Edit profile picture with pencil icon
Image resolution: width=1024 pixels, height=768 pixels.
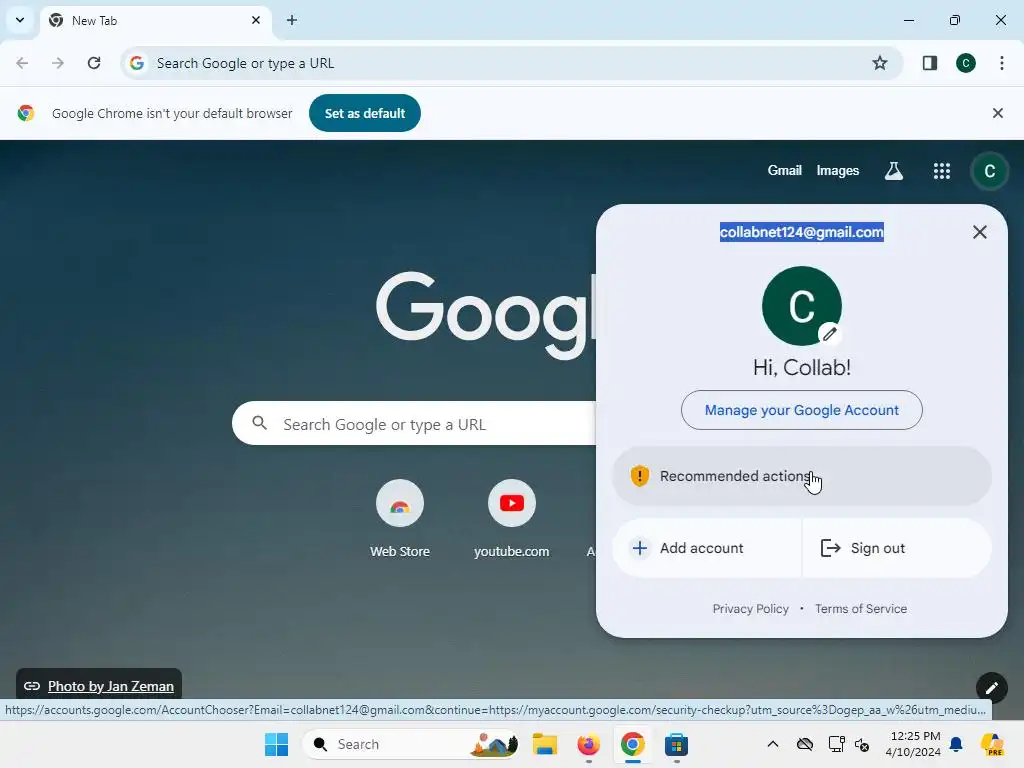tap(829, 334)
